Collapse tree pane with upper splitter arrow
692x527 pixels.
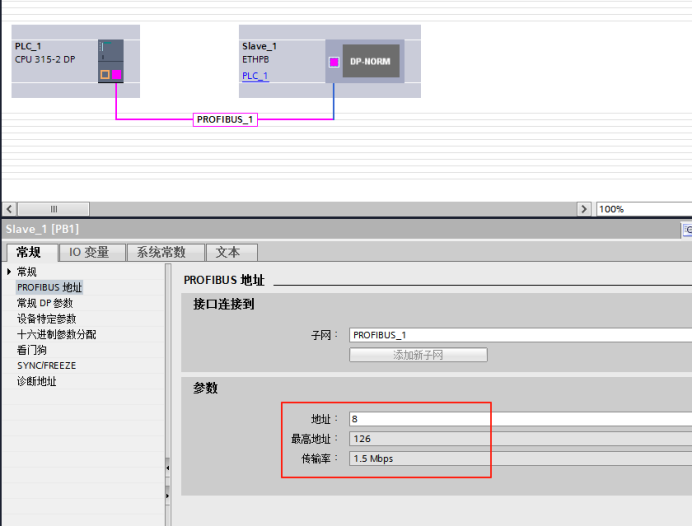pos(168,467)
